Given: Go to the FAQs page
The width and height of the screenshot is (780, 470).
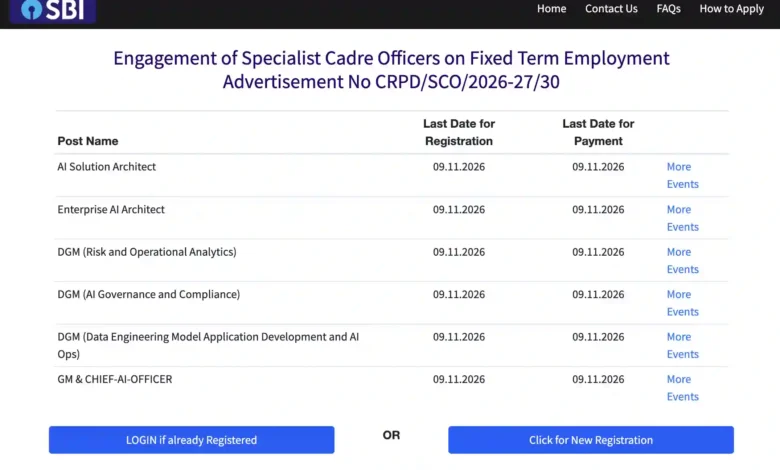Looking at the screenshot, I should pyautogui.click(x=668, y=9).
